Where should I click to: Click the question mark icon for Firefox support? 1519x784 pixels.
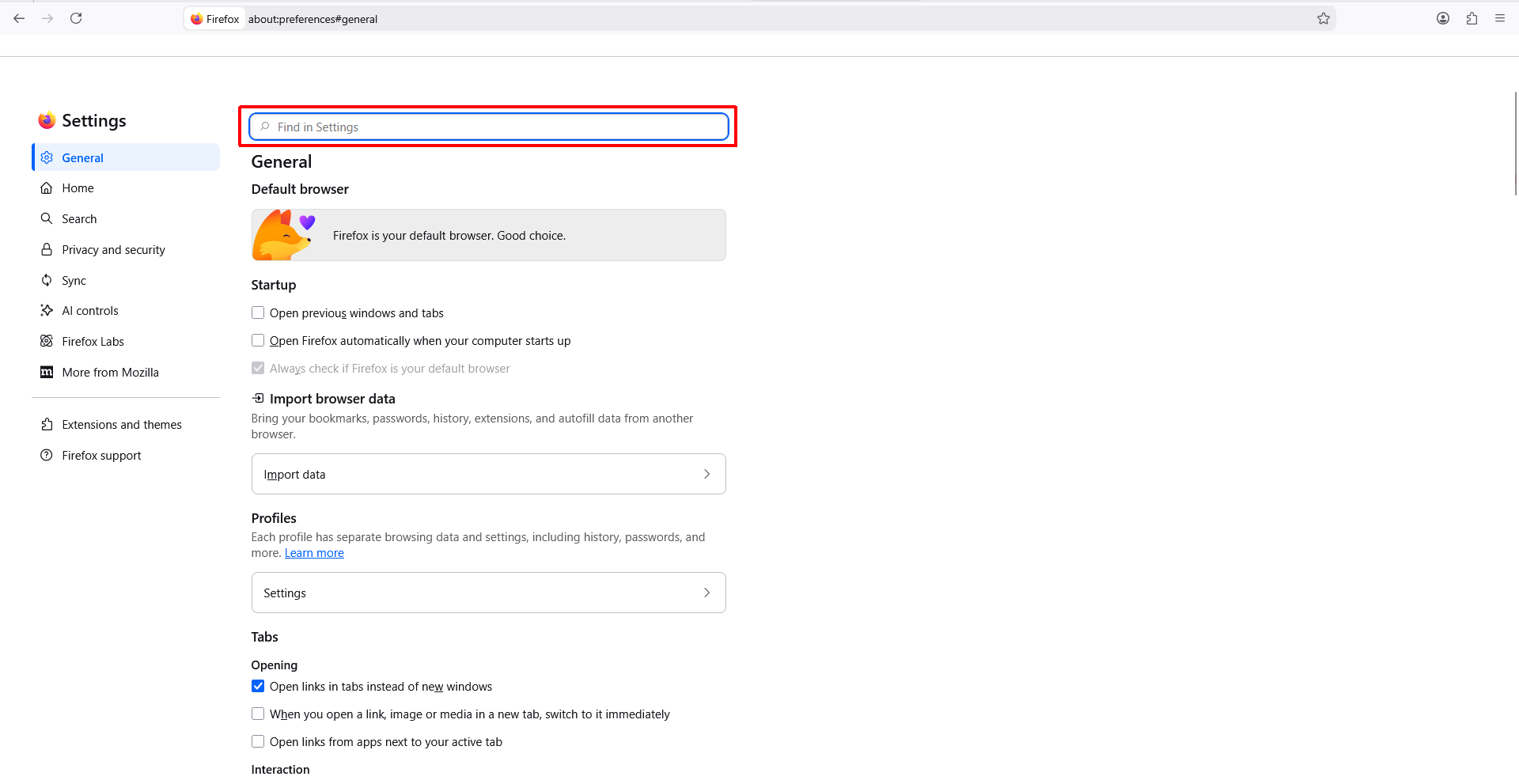tap(47, 455)
